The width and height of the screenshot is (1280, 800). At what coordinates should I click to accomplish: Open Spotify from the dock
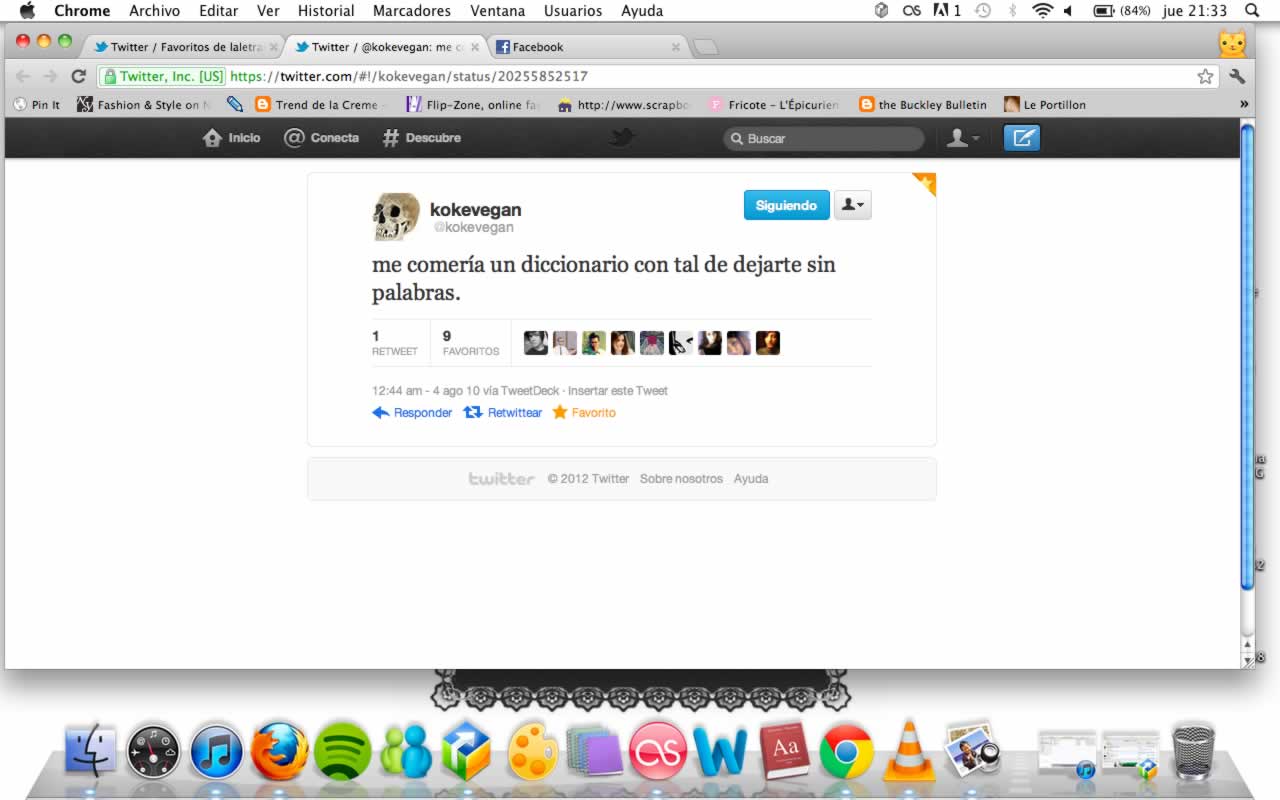click(x=342, y=752)
